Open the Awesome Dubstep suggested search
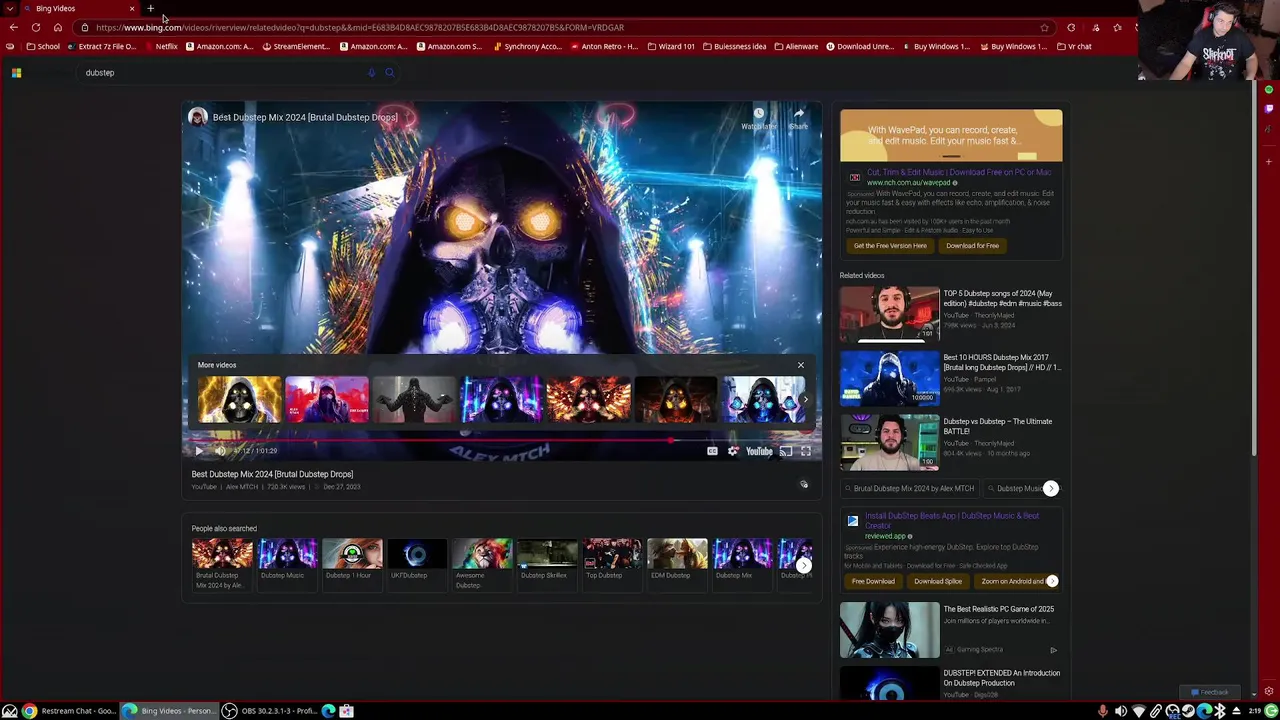 pyautogui.click(x=481, y=563)
